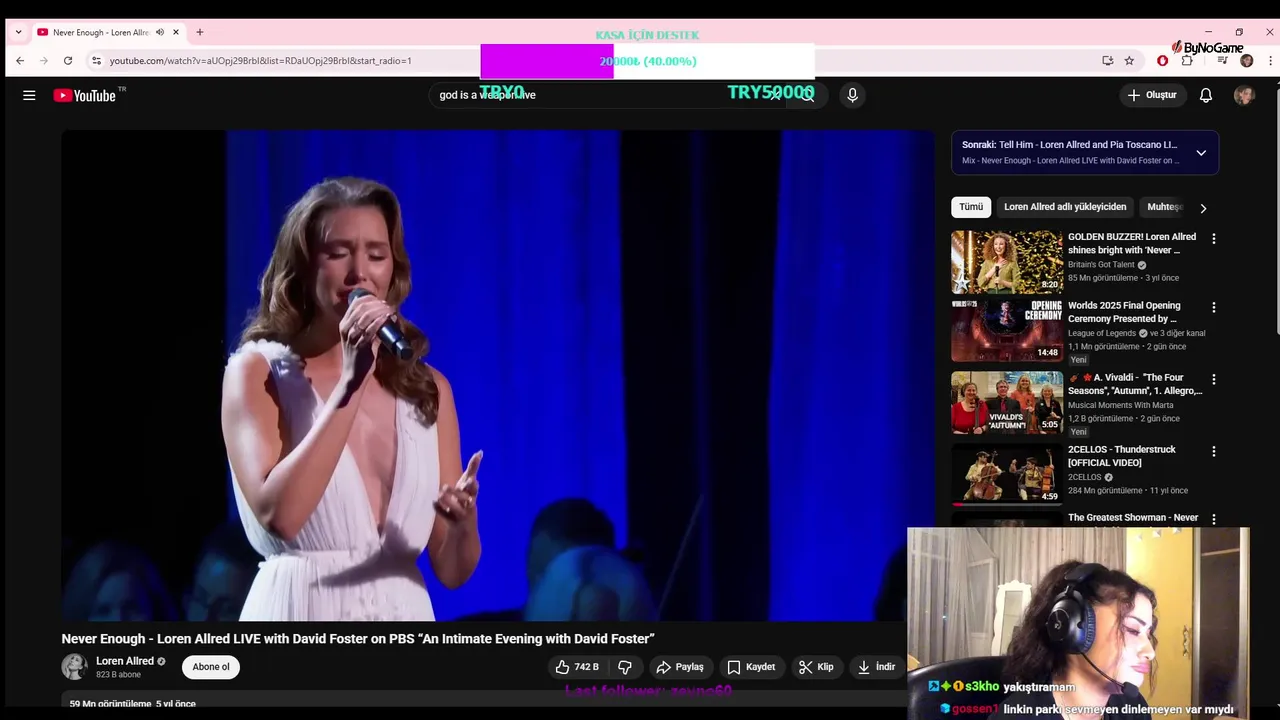Open the red adblock extension icon
The height and width of the screenshot is (720, 1280).
pyautogui.click(x=1162, y=61)
